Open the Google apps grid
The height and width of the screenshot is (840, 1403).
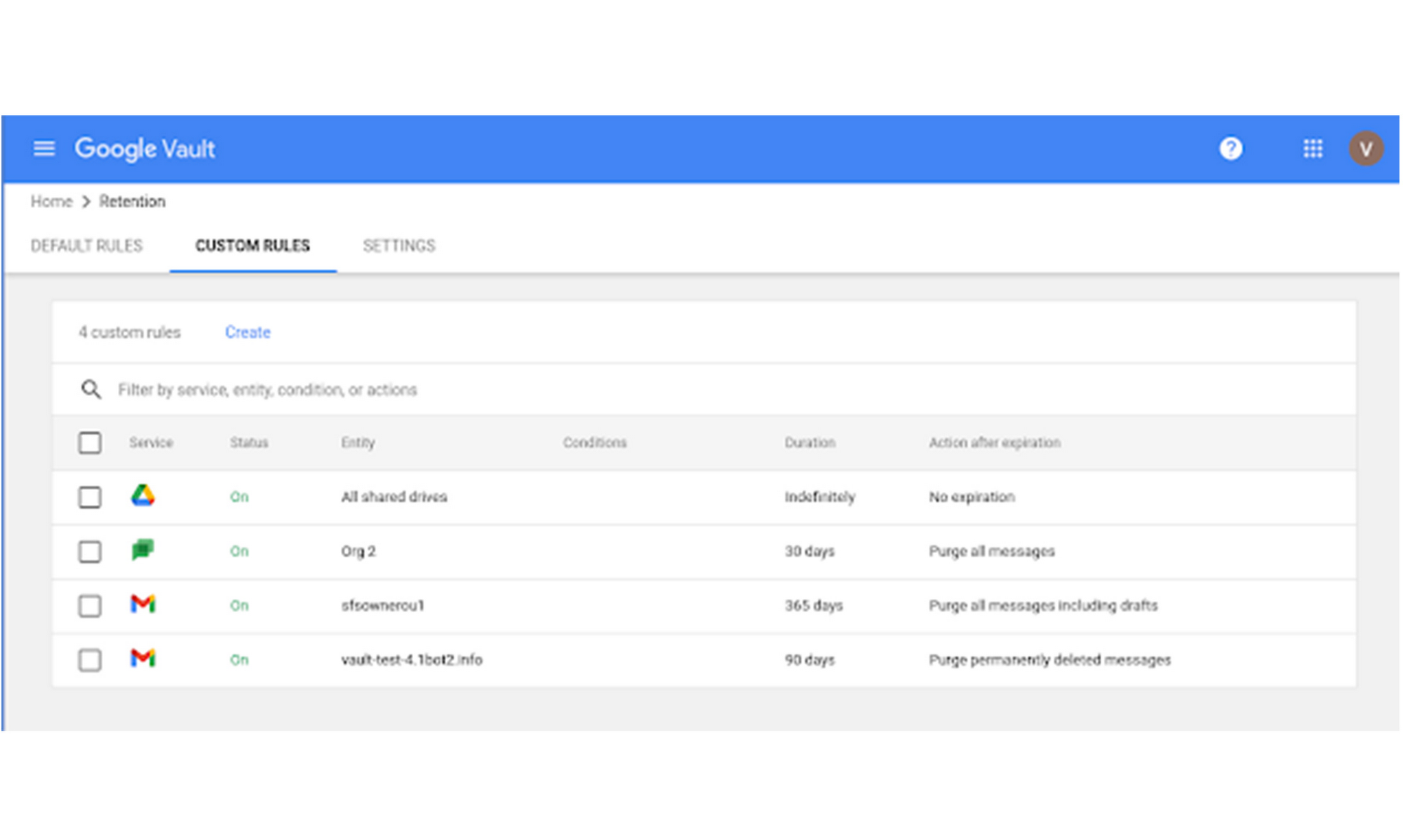click(x=1313, y=149)
